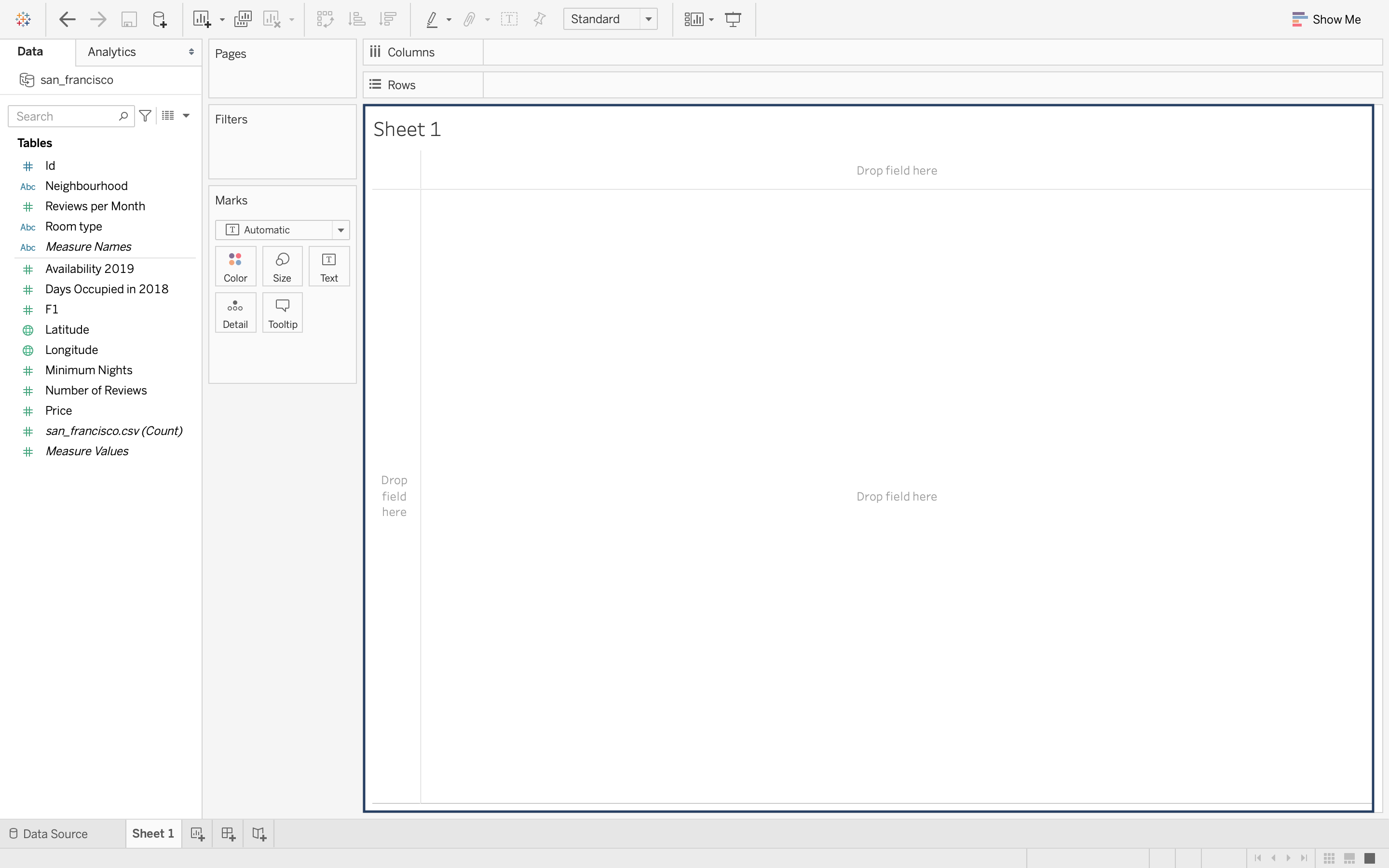Screen dimensions: 1389x868
Task: Click the New Story tab icon
Action: coord(259,834)
